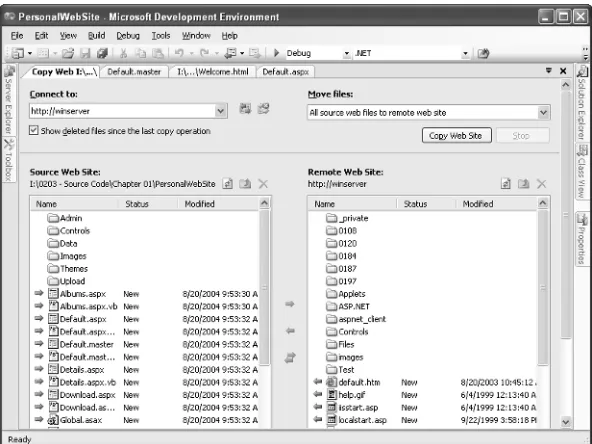The image size is (592, 444).
Task: Open the Debug menu
Action: (128, 35)
